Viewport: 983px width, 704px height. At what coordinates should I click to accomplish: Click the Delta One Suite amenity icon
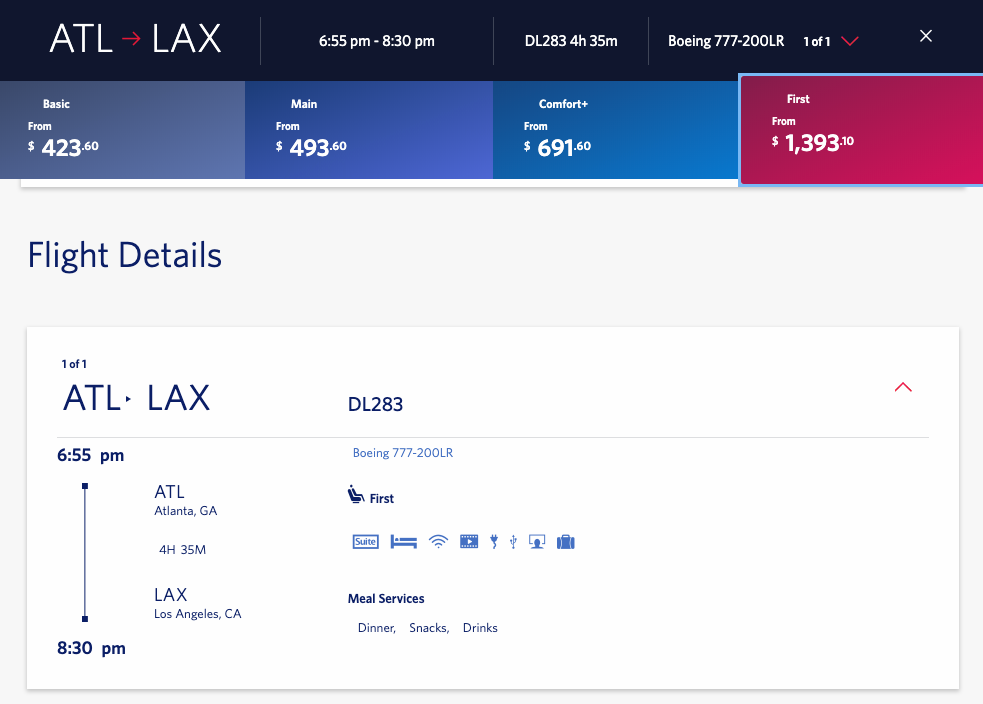click(x=365, y=541)
